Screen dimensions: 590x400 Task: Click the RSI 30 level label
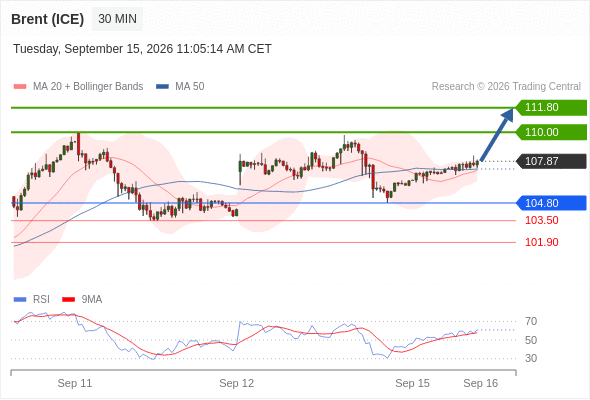[x=531, y=358]
